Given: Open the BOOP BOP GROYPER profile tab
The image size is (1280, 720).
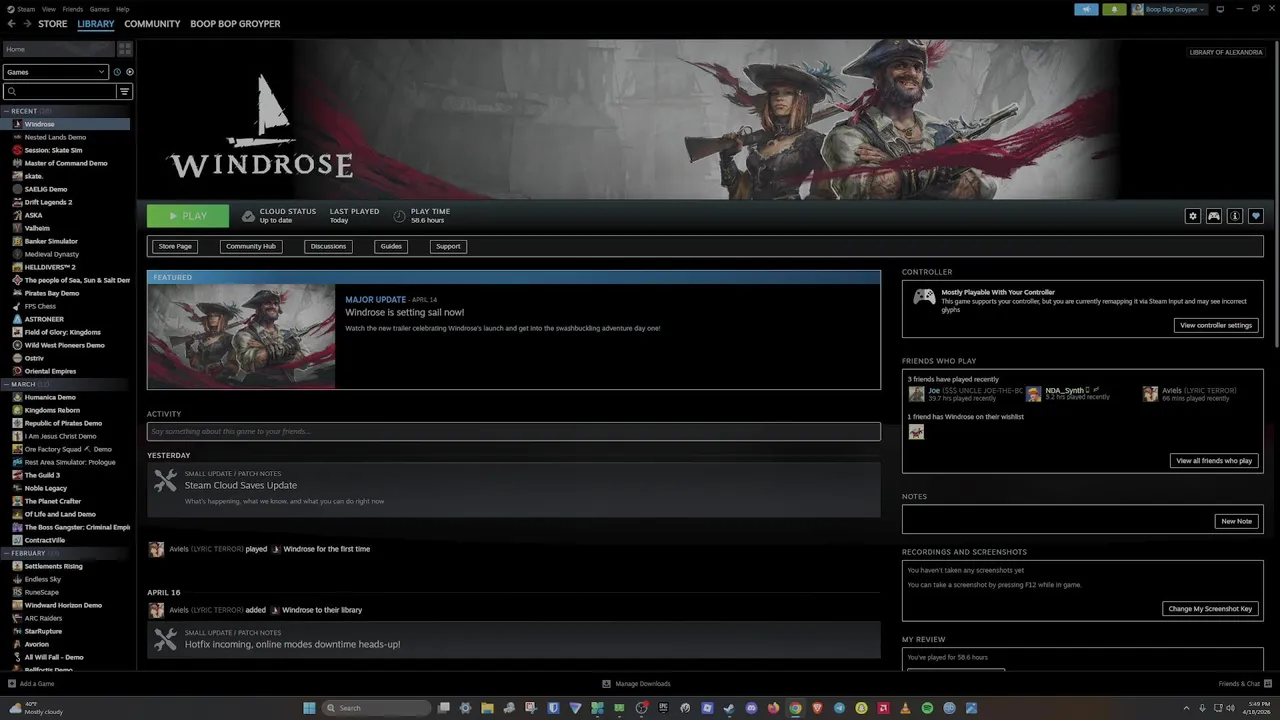Looking at the screenshot, I should [x=235, y=24].
